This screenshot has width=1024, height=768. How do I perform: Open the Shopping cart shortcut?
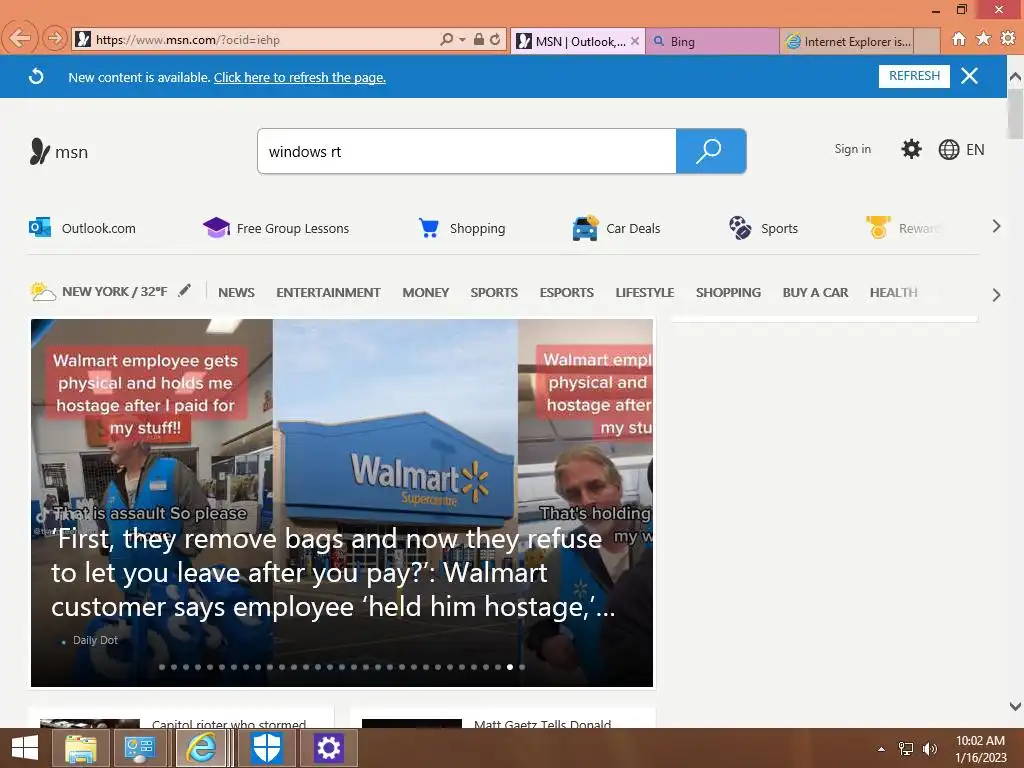pos(462,228)
